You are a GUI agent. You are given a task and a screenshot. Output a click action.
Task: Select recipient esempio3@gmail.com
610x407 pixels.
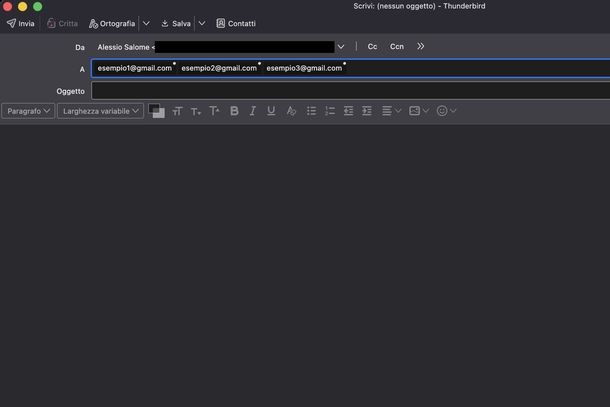[304, 68]
